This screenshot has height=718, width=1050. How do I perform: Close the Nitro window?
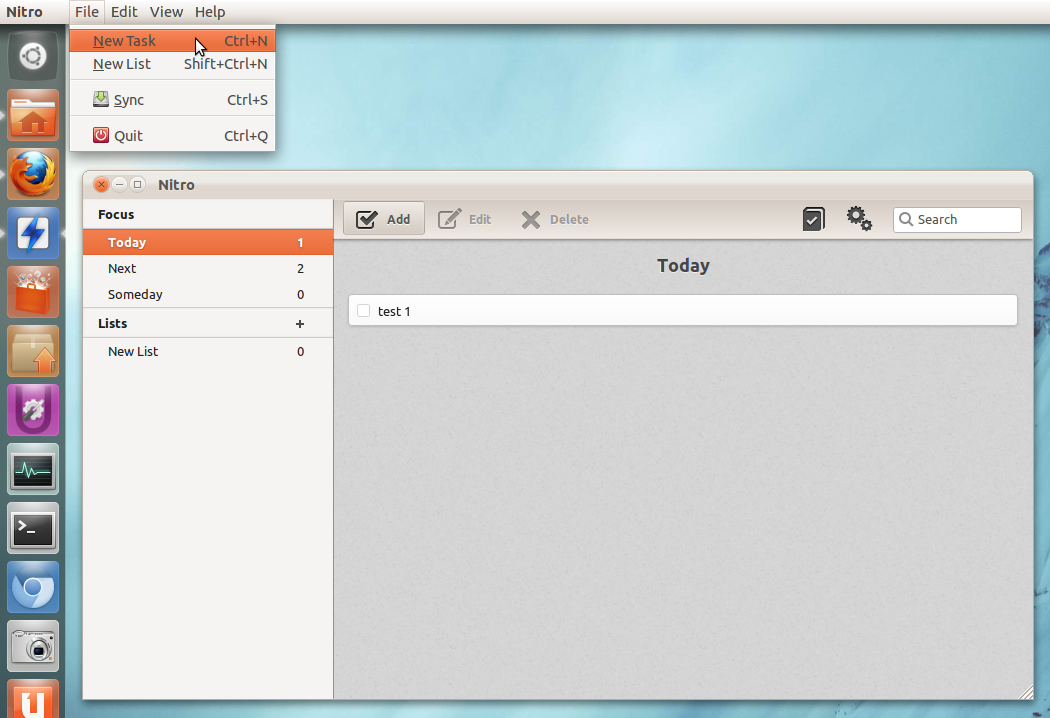click(101, 184)
